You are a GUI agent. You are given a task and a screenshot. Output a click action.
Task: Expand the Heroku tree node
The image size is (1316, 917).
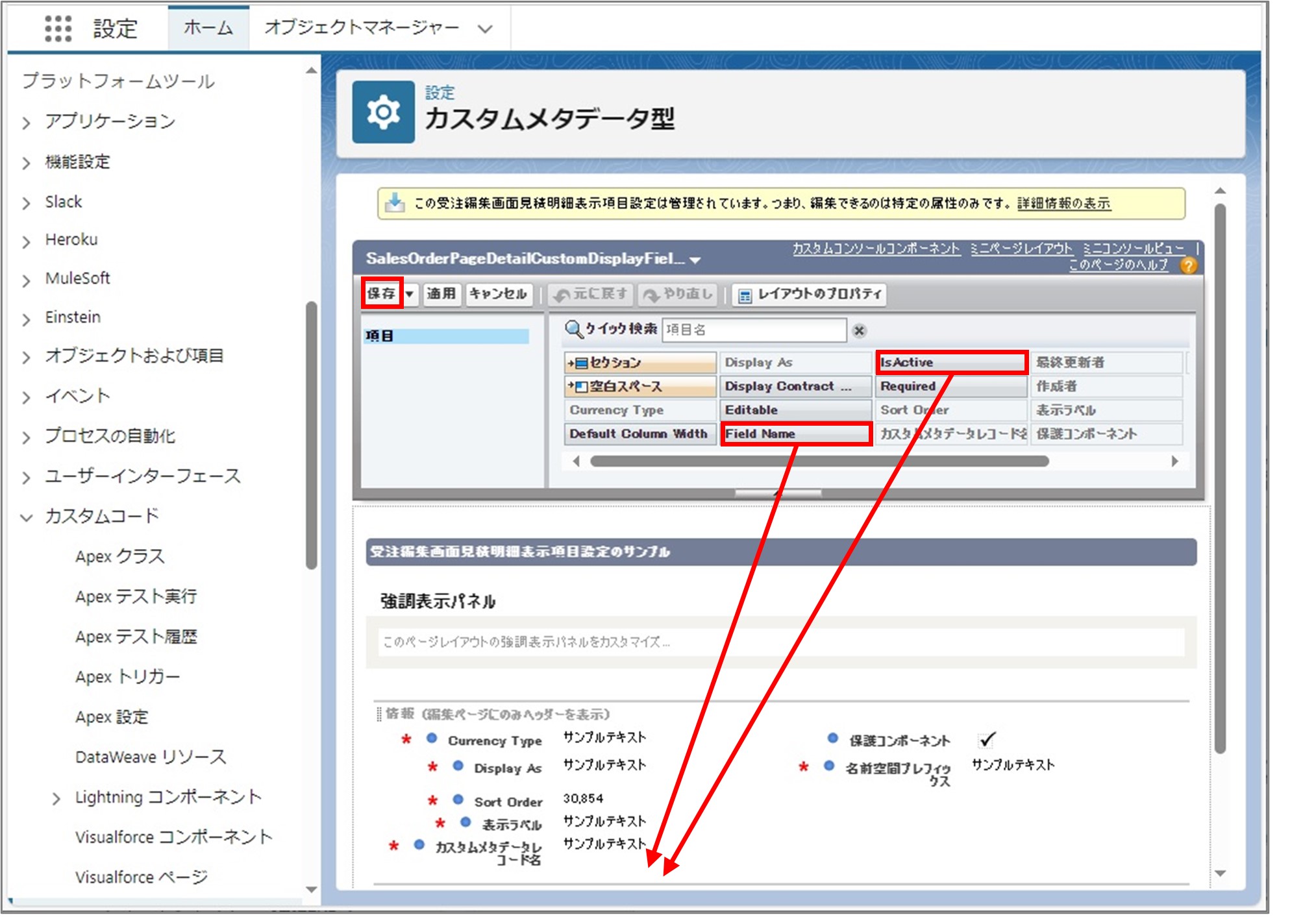pyautogui.click(x=26, y=241)
